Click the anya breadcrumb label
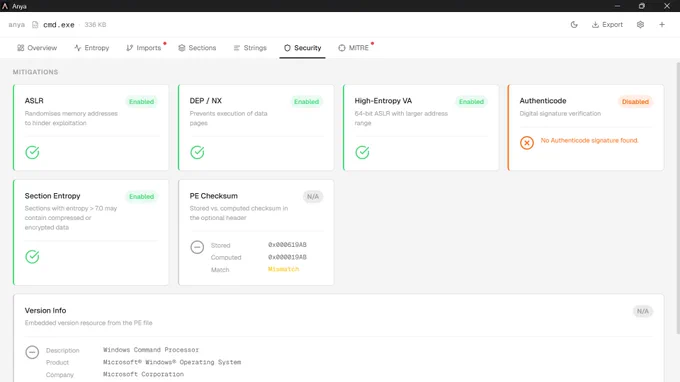680x382 pixels. pos(16,25)
